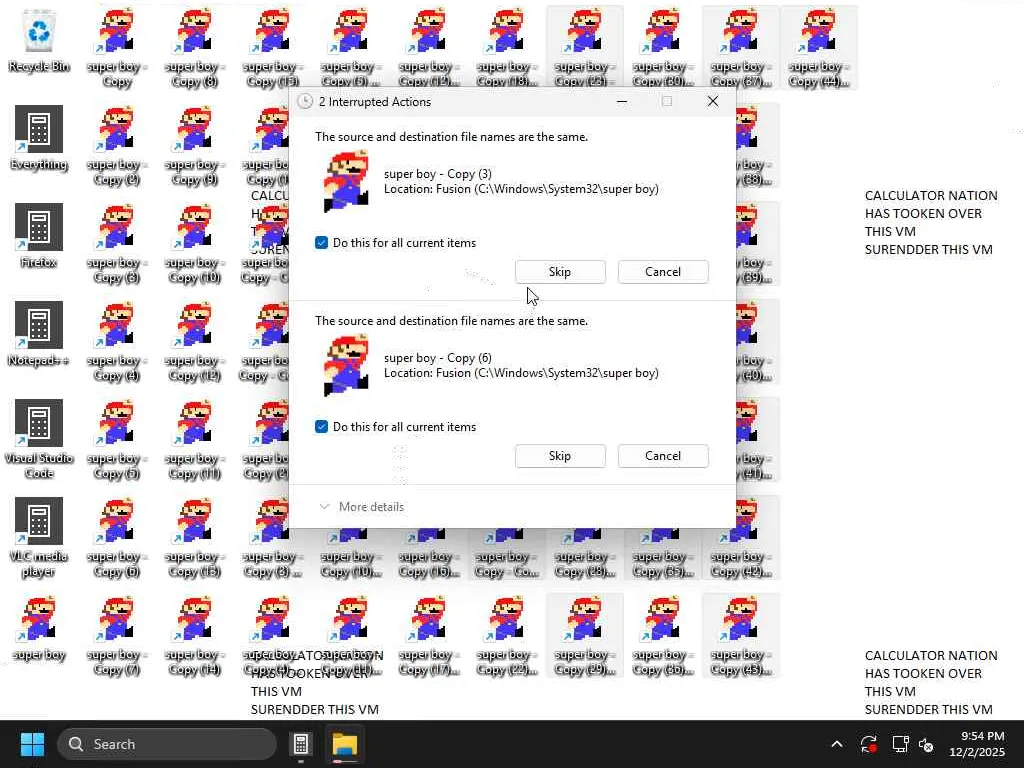Minimize the 2 Interrupted Actions dialog

point(622,101)
